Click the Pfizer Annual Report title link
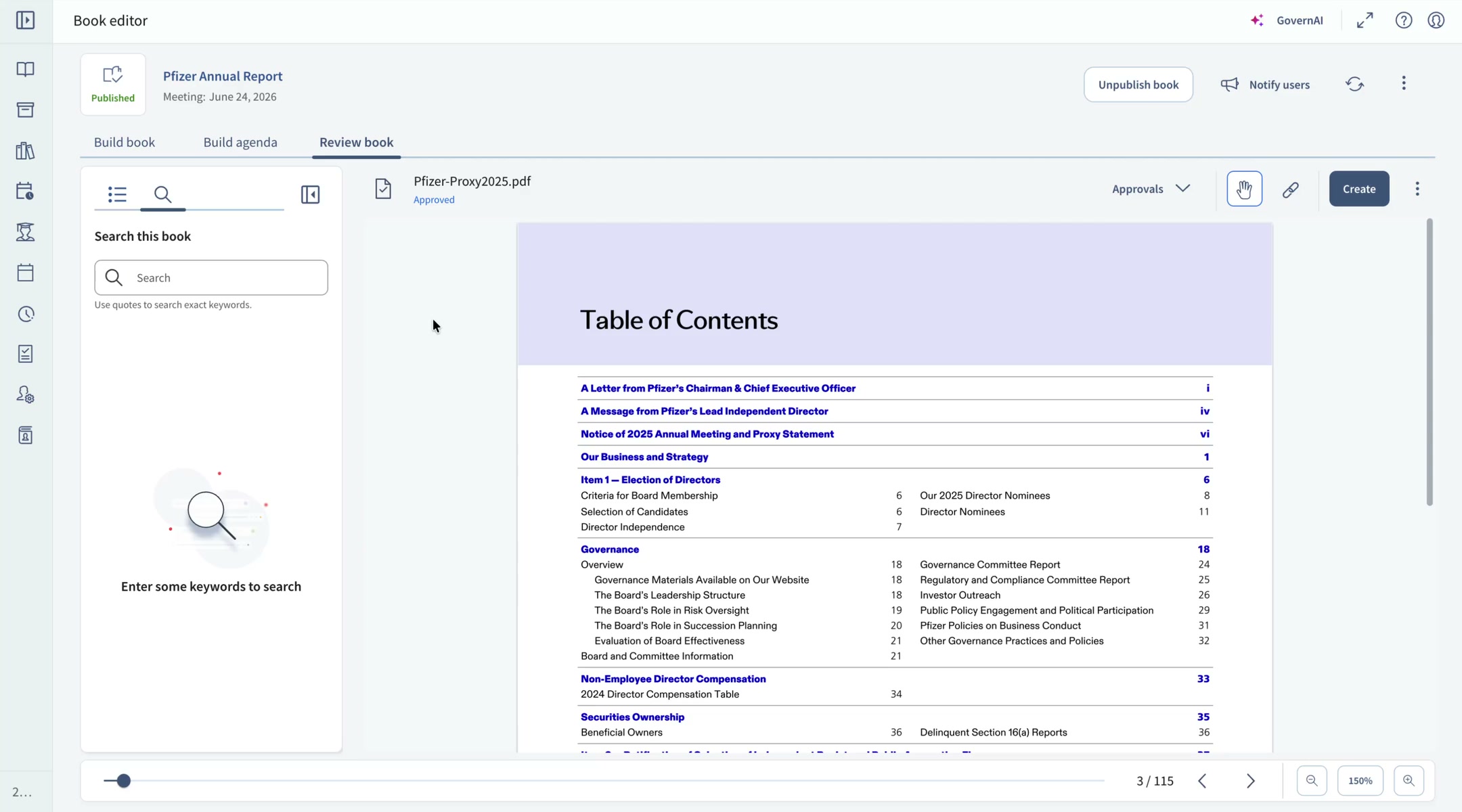1462x812 pixels. [223, 76]
